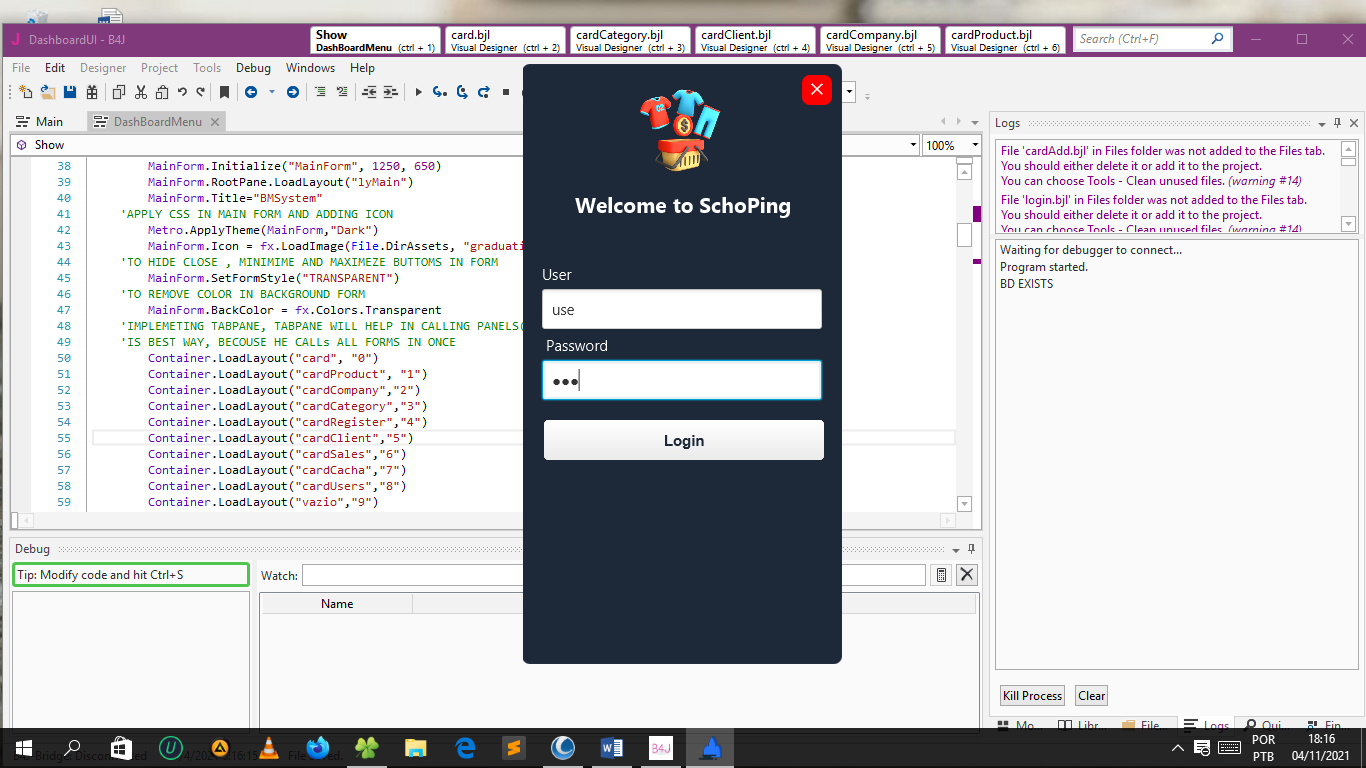Click the down arrow of warnings list scrollbar
1366x768 pixels.
(1348, 224)
